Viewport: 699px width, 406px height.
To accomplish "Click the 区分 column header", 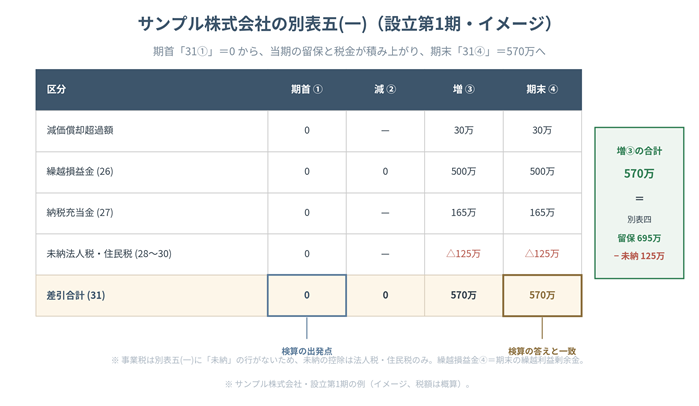I will (x=56, y=90).
